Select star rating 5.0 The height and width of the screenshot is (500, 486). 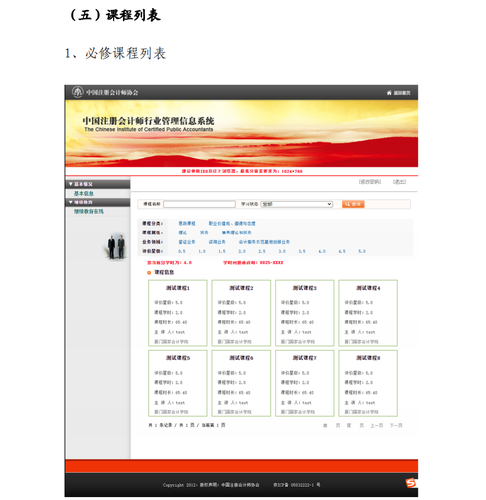(362, 251)
